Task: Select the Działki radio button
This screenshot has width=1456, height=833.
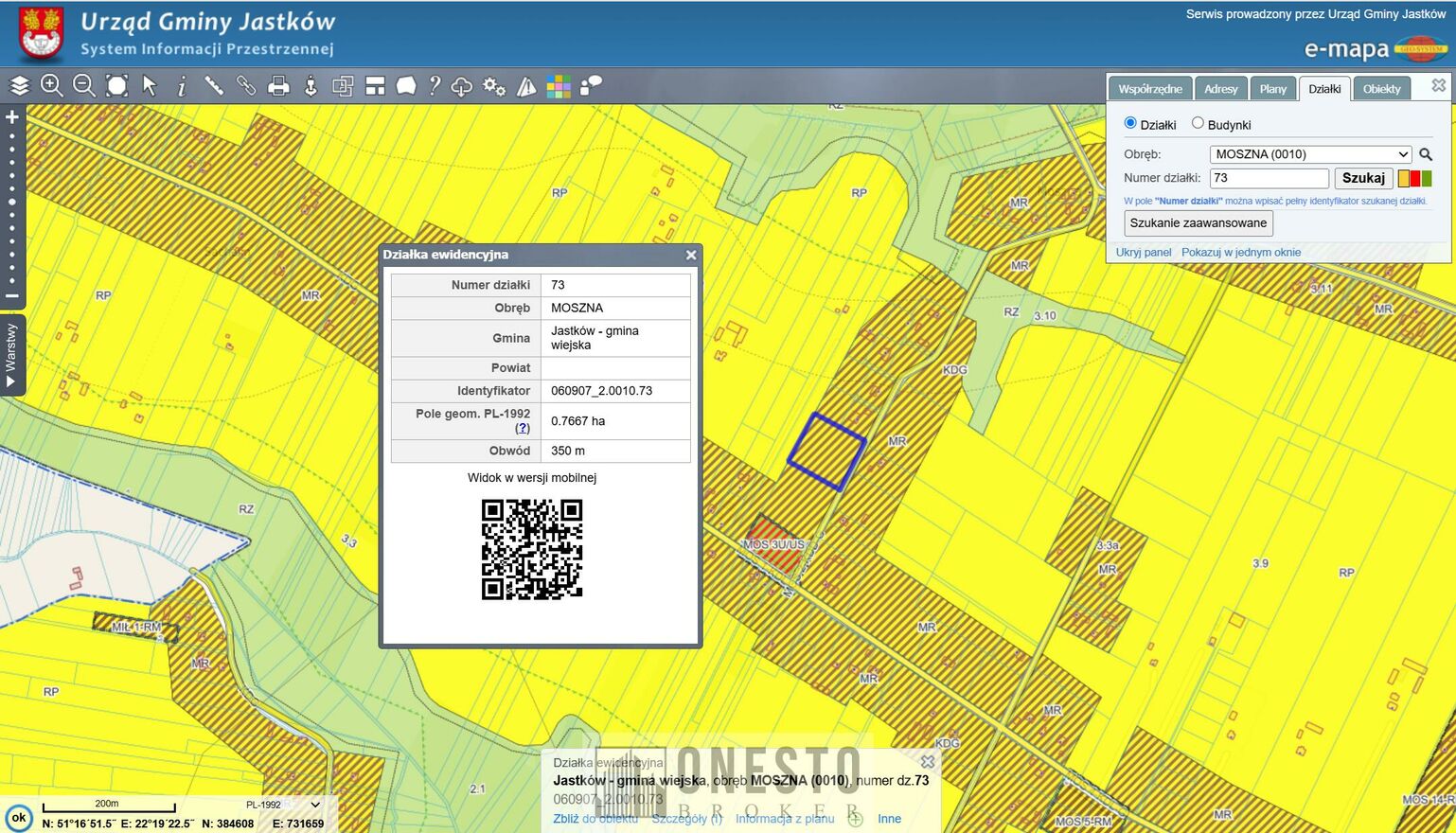Action: [1130, 123]
